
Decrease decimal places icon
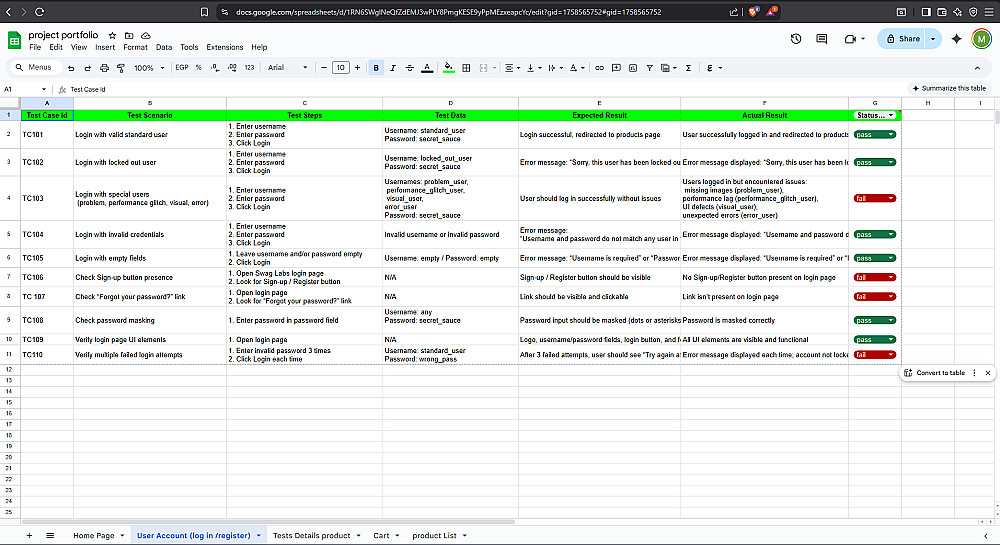click(215, 68)
